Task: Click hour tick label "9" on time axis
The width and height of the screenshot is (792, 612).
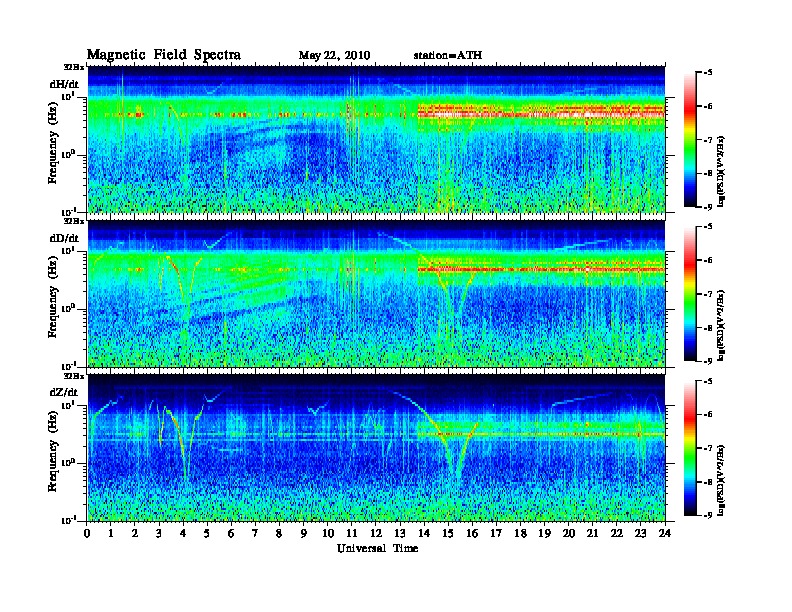Action: pyautogui.click(x=304, y=533)
